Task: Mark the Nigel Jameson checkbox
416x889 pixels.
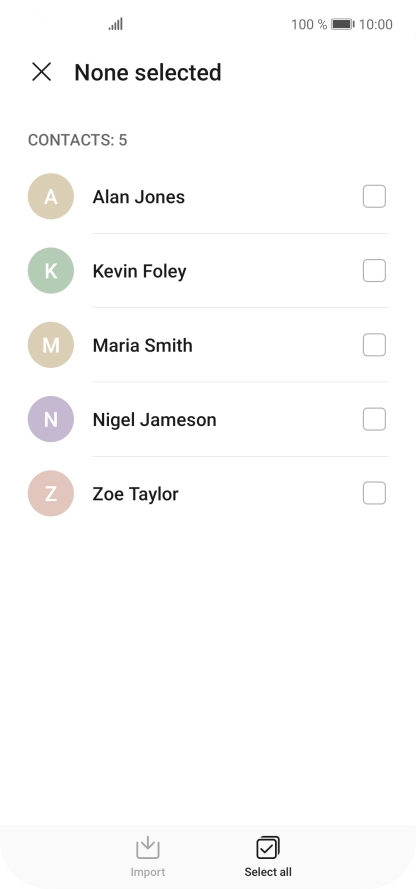Action: tap(374, 420)
